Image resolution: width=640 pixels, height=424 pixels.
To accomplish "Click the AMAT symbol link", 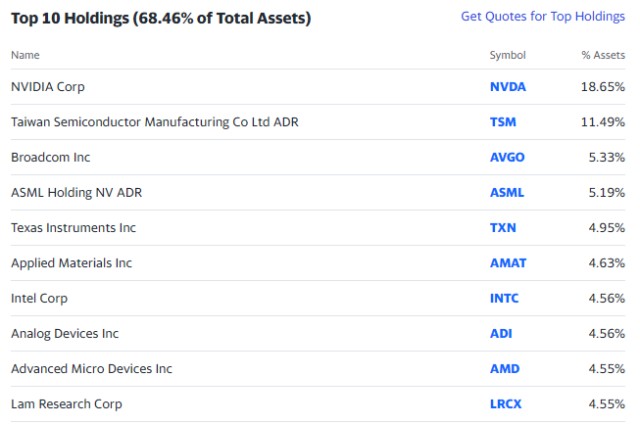I will (x=508, y=263).
